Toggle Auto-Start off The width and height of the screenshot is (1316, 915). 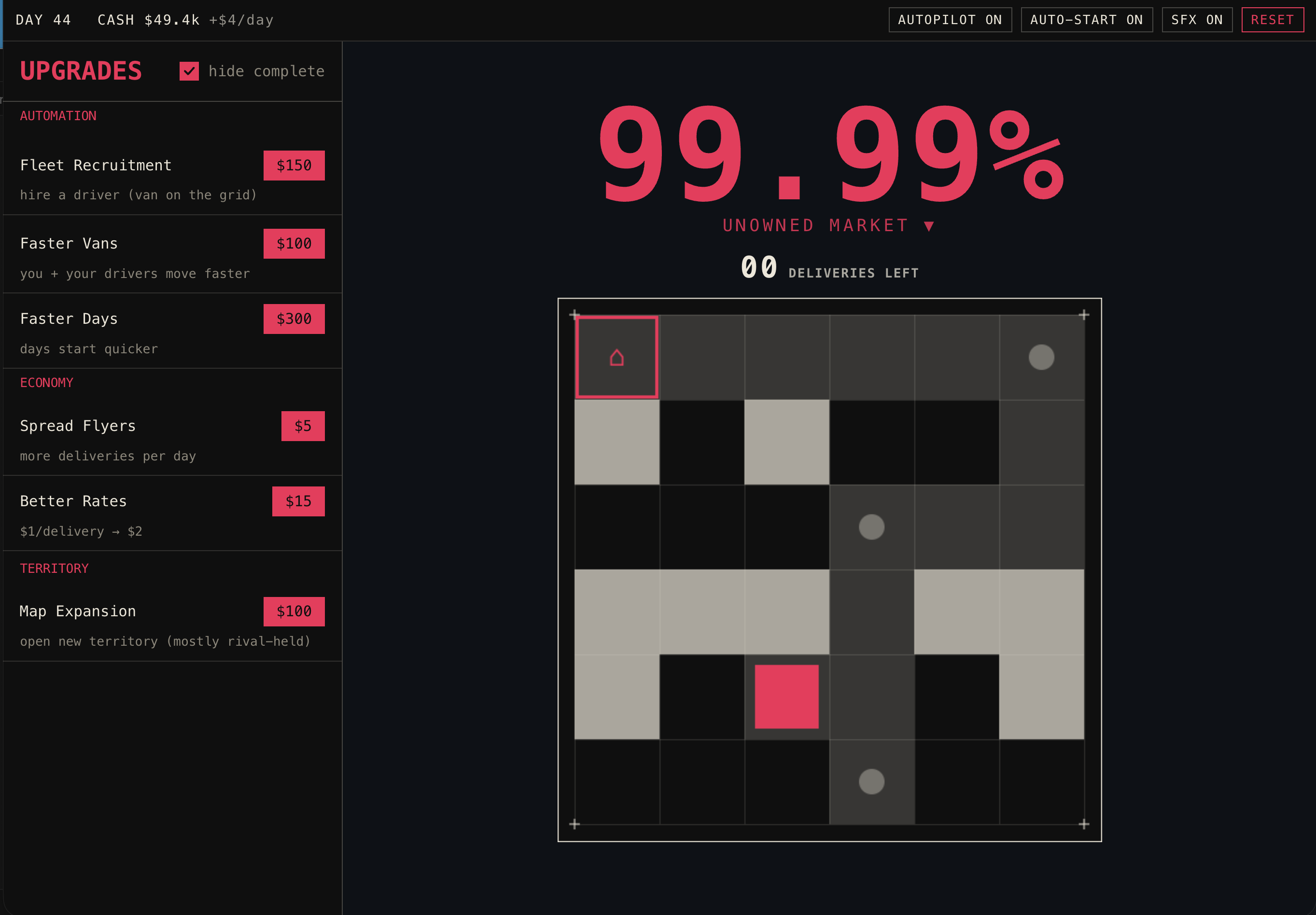(1086, 20)
